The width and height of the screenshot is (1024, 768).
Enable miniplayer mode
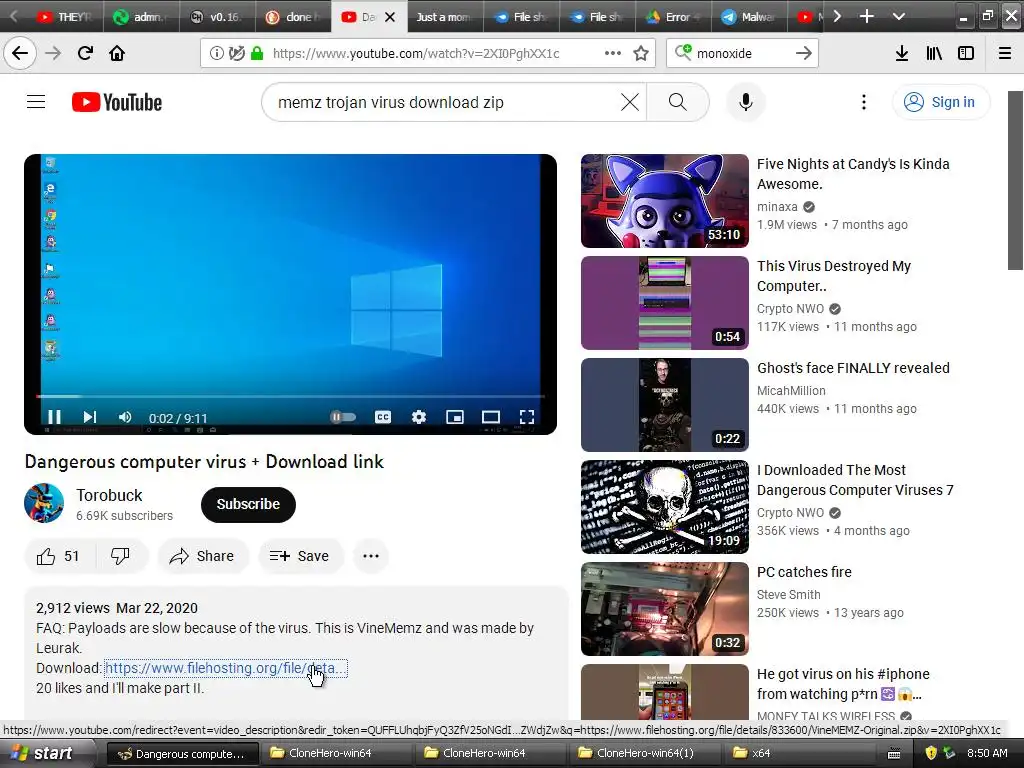pyautogui.click(x=455, y=417)
